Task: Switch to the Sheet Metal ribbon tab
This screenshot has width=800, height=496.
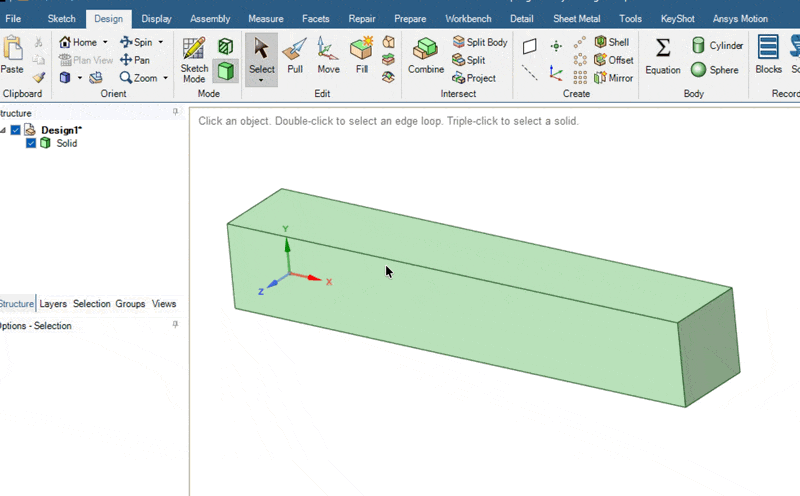Action: (x=576, y=18)
